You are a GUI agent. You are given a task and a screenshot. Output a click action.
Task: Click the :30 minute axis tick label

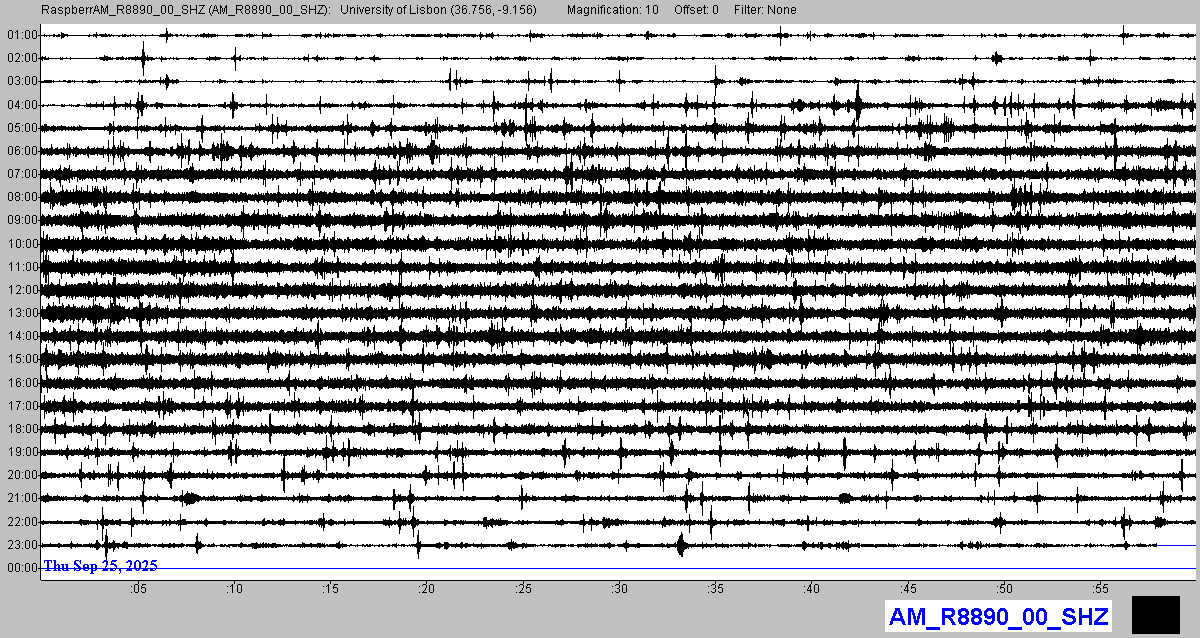point(619,588)
